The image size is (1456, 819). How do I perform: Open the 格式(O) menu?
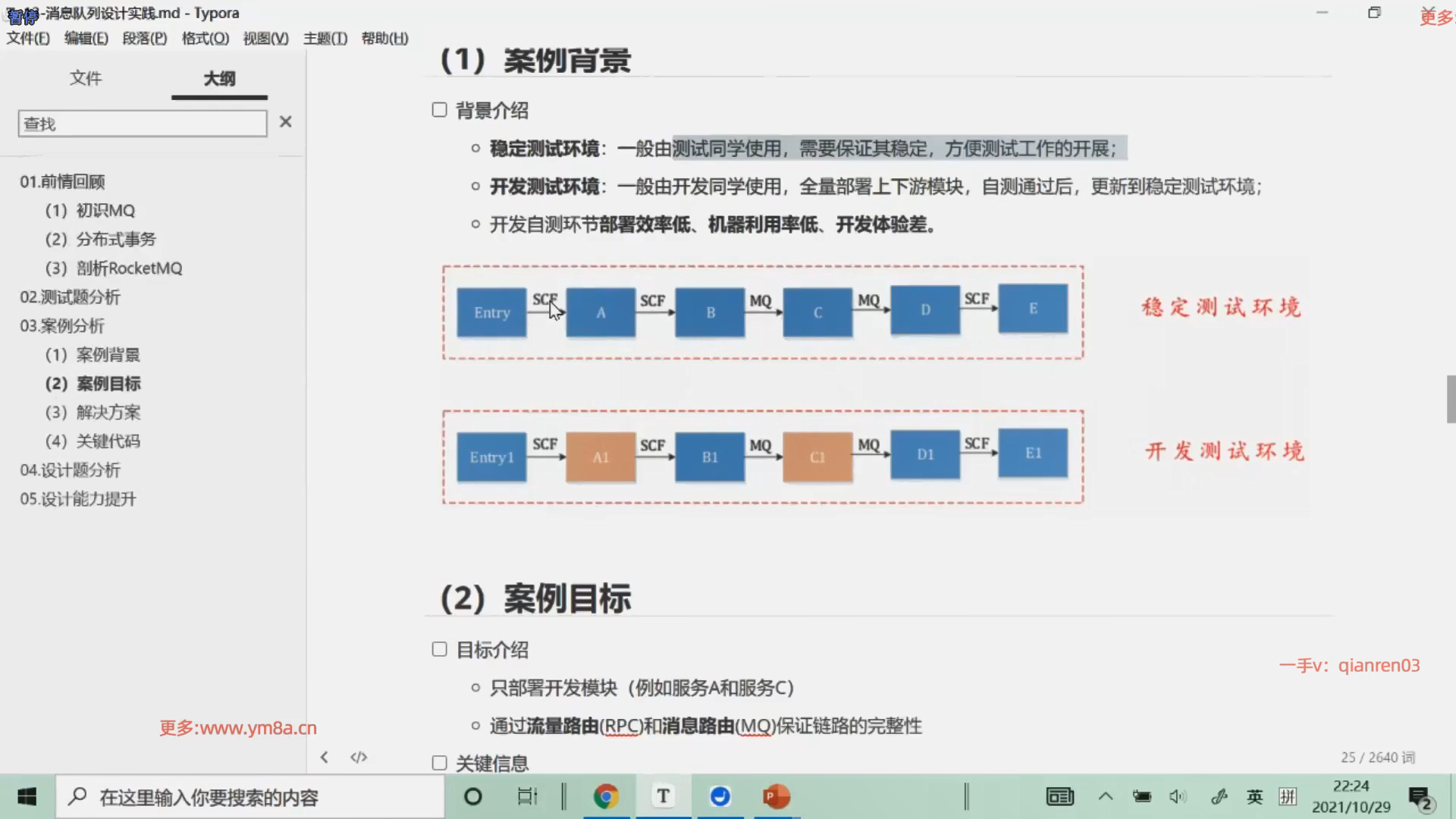click(x=205, y=39)
